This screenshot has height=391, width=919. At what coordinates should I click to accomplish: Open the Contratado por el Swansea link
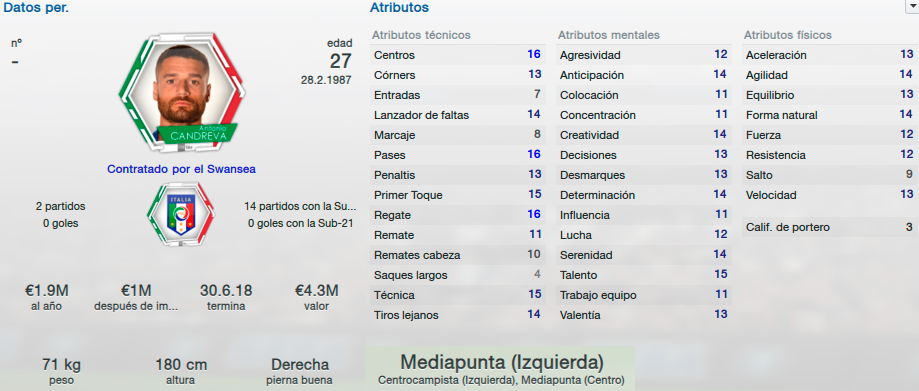click(181, 169)
